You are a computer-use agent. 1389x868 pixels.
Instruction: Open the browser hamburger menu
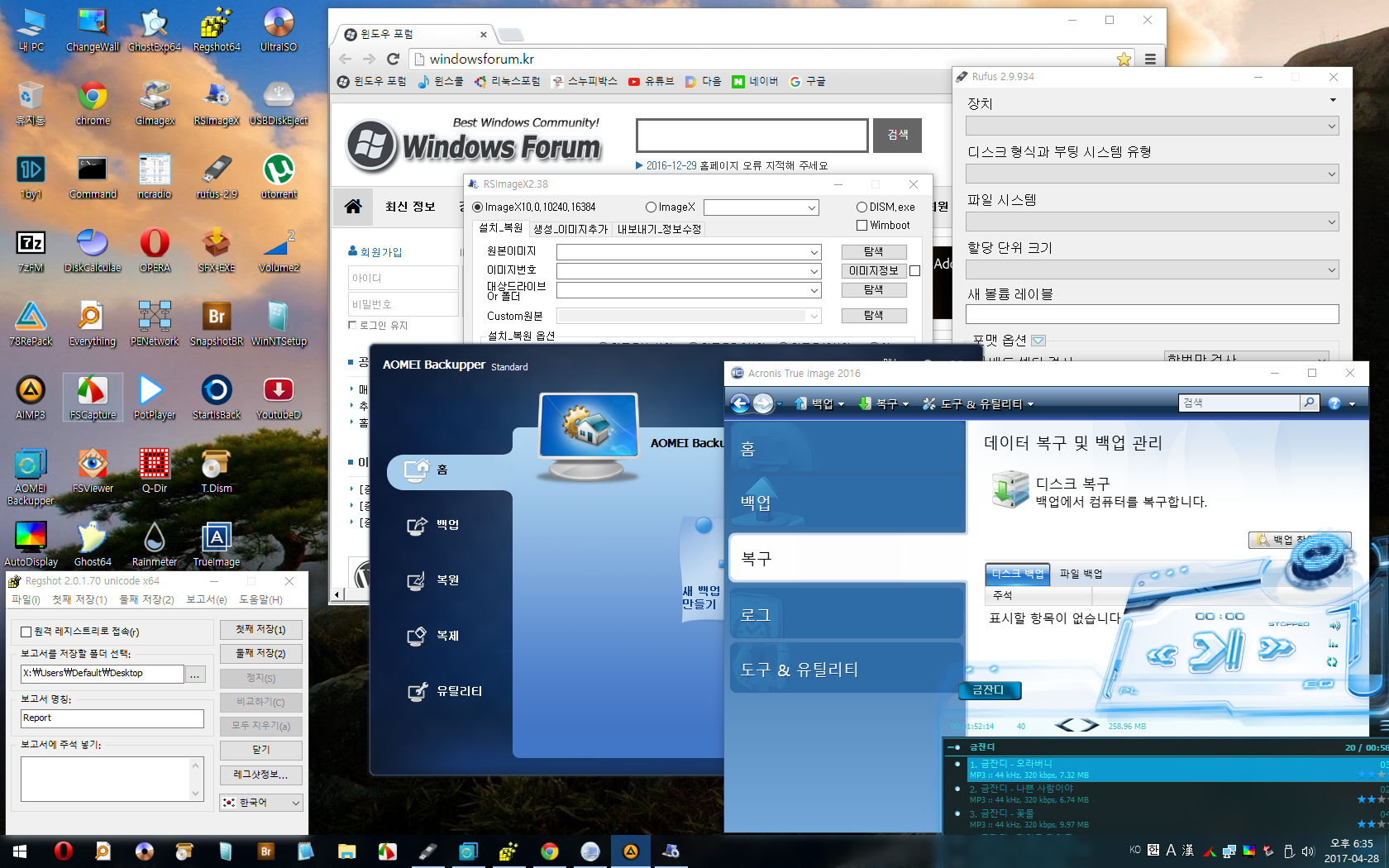click(x=1150, y=59)
